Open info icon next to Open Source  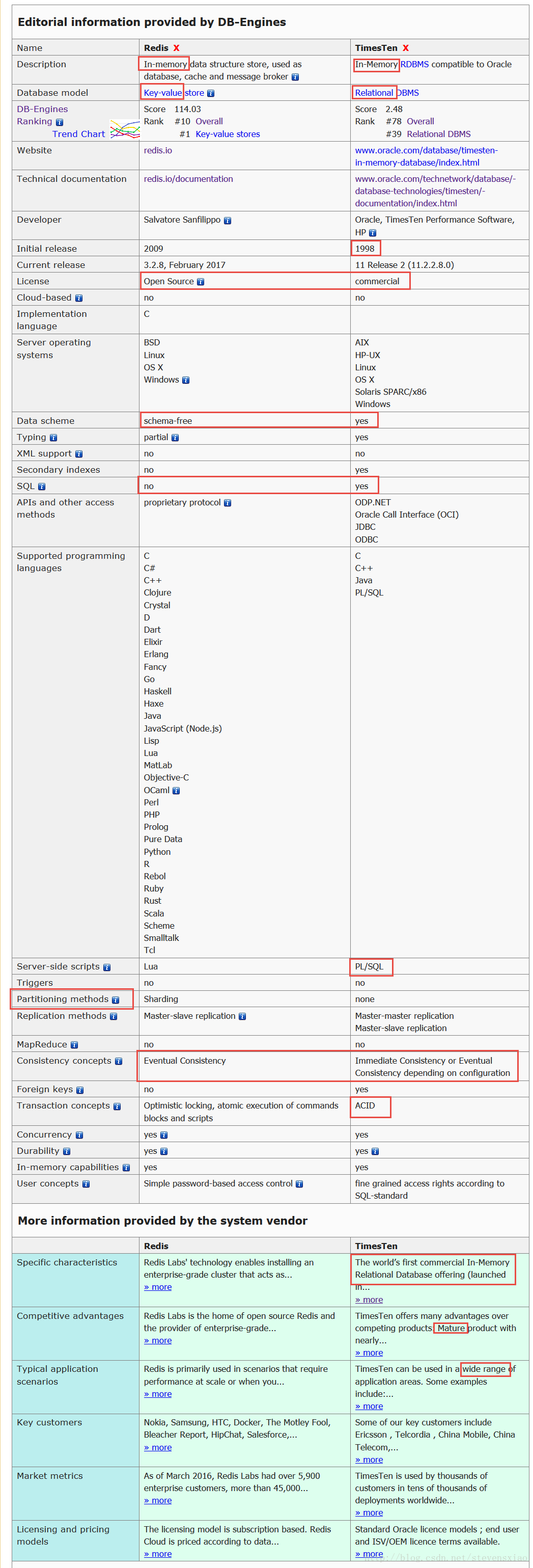(x=200, y=282)
